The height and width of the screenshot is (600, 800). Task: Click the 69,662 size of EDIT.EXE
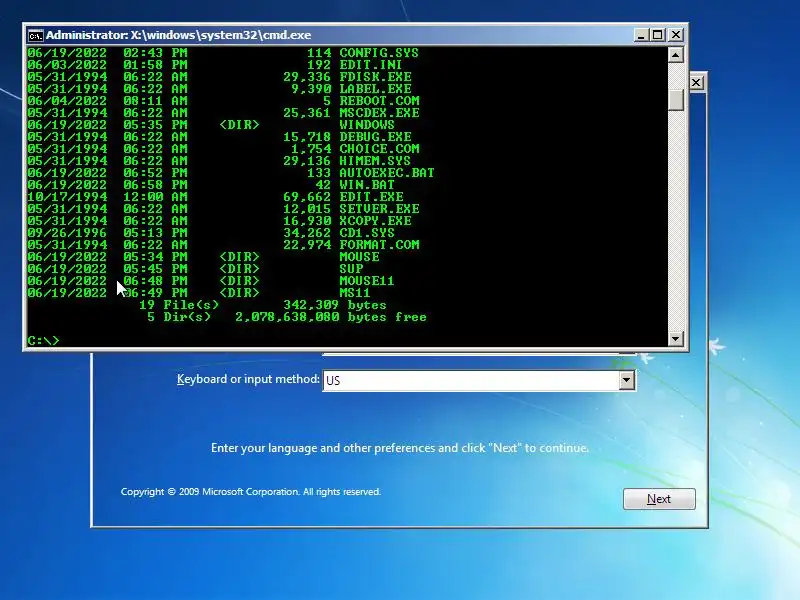pos(307,197)
